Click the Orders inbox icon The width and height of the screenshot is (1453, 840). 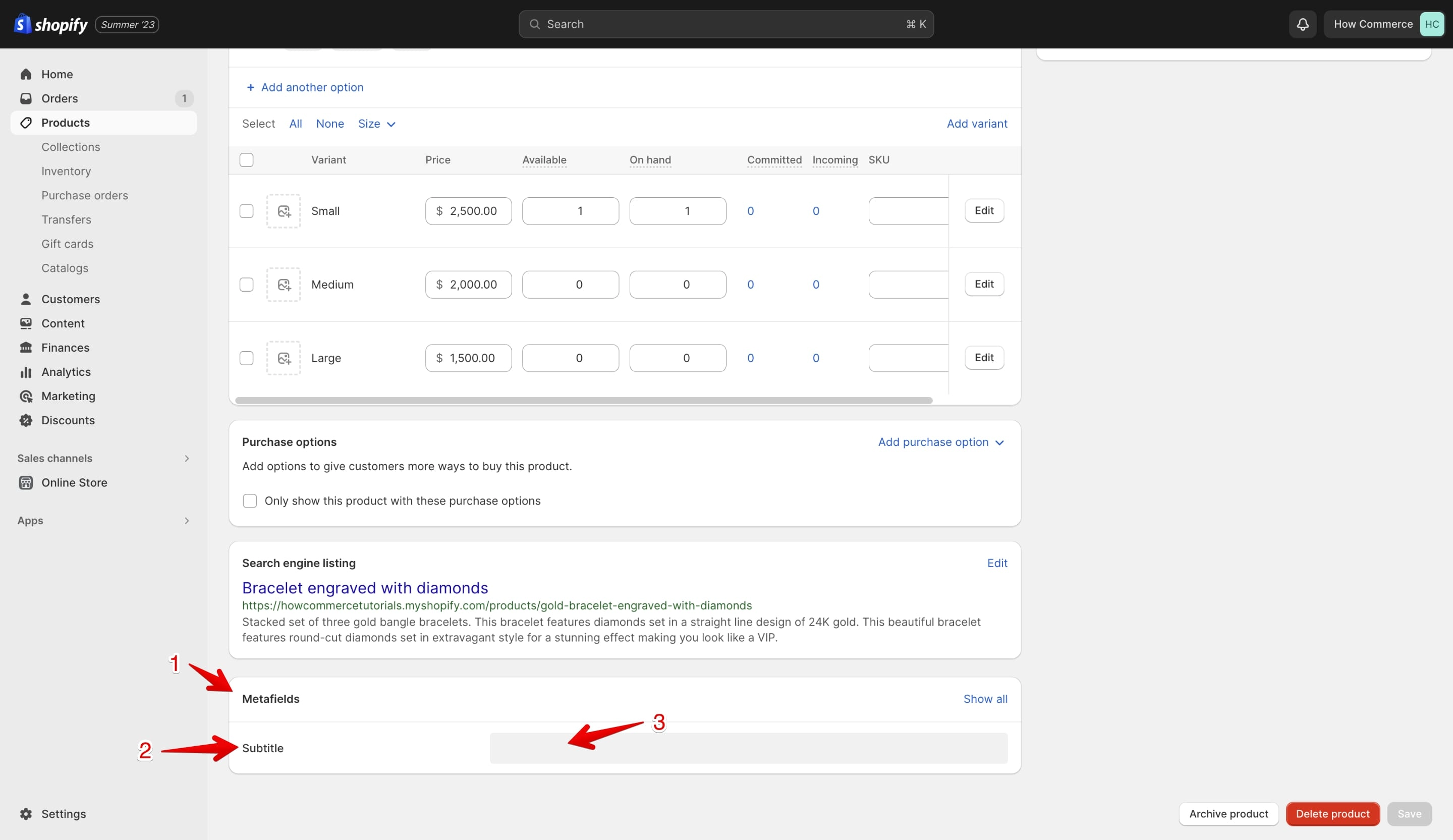pos(26,98)
